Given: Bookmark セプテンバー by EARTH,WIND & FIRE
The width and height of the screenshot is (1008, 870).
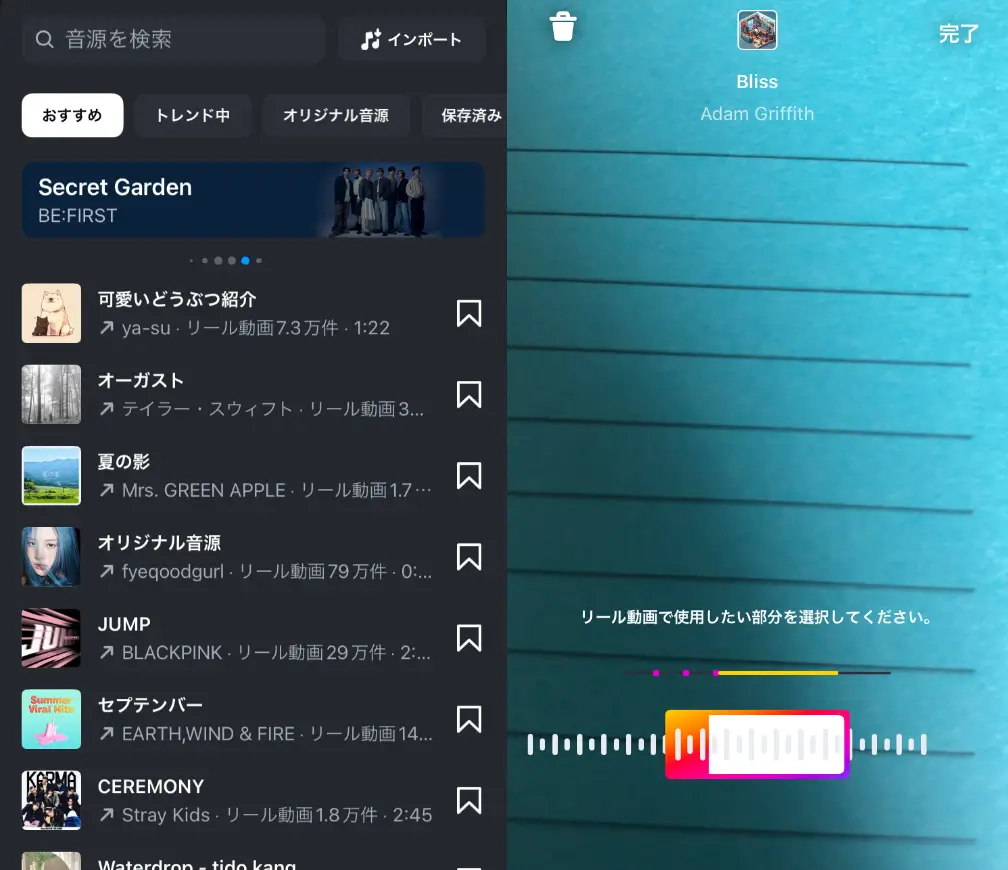Looking at the screenshot, I should point(468,719).
